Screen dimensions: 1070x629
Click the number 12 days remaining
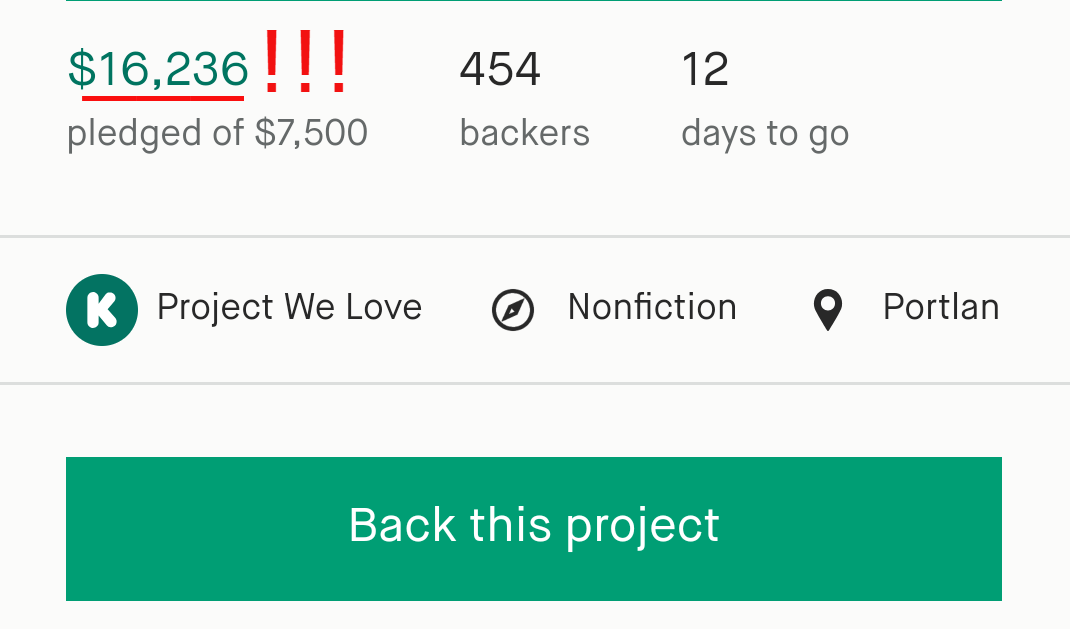coord(705,69)
